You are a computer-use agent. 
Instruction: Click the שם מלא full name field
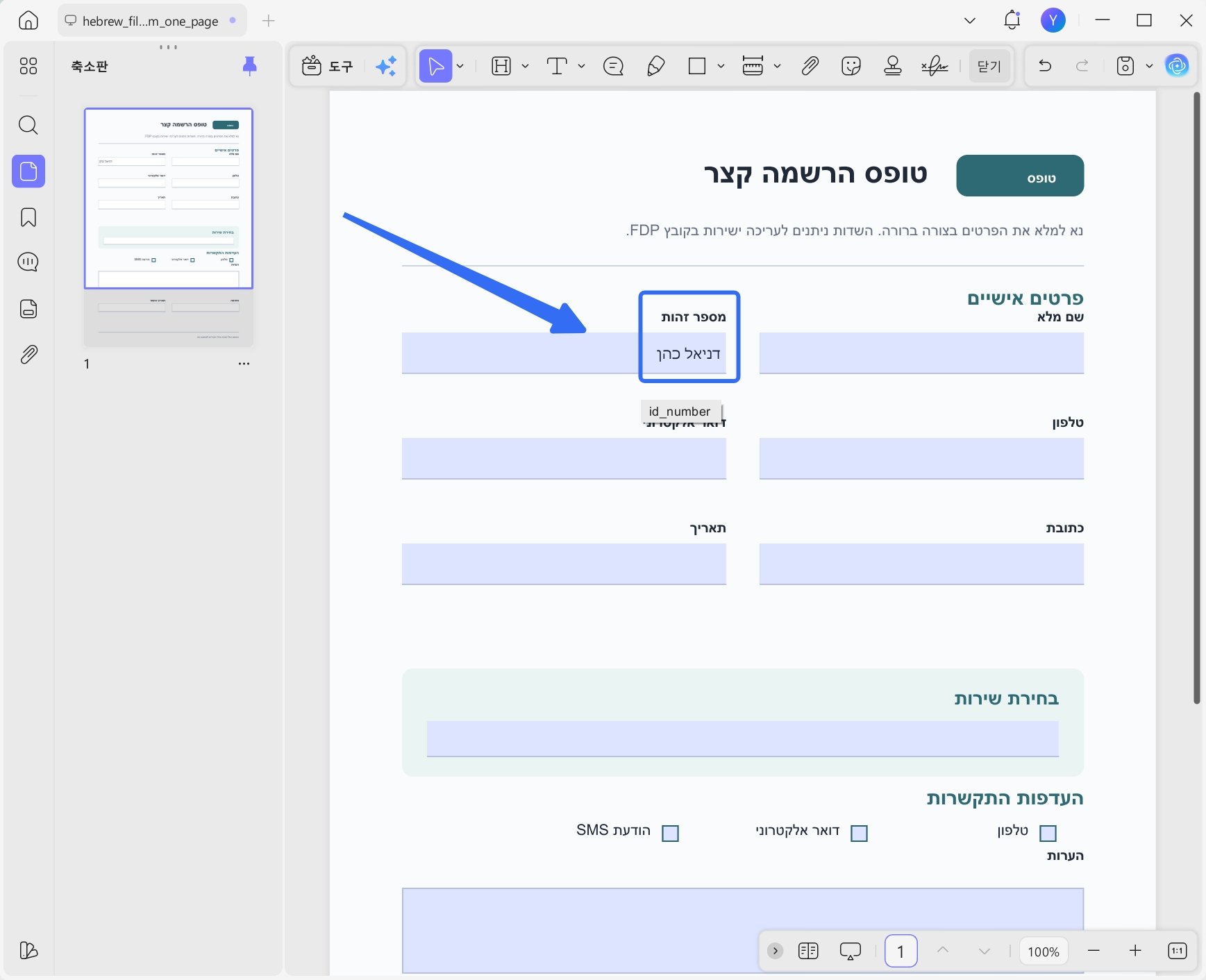pos(921,353)
